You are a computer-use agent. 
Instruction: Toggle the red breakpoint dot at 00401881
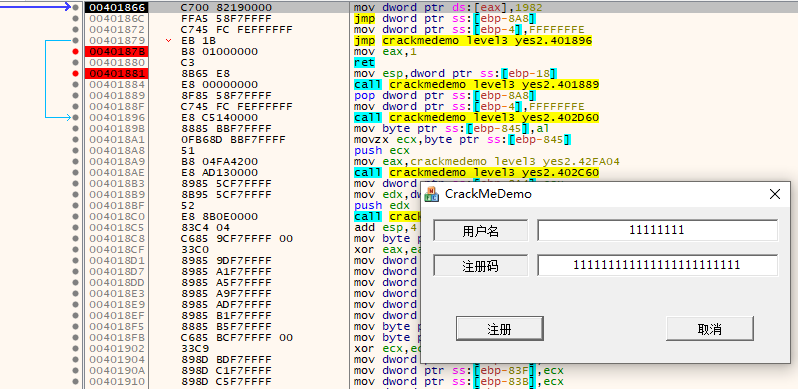click(x=76, y=73)
